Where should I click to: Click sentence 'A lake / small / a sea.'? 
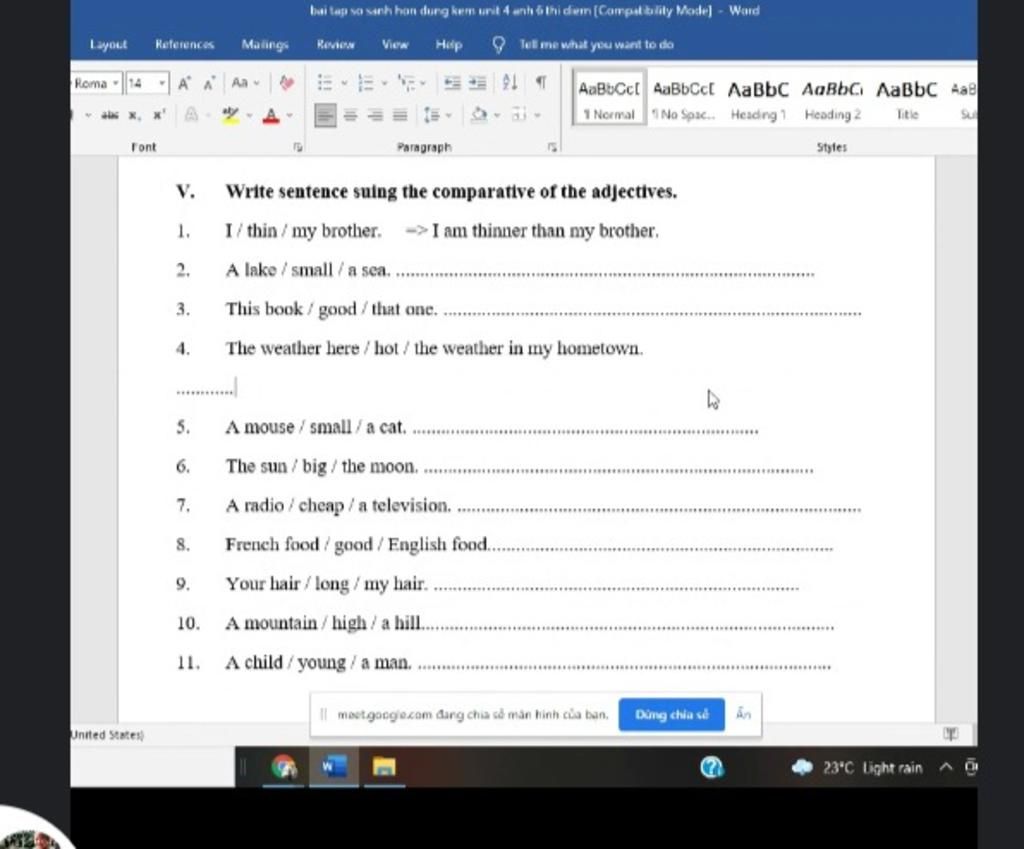308,270
